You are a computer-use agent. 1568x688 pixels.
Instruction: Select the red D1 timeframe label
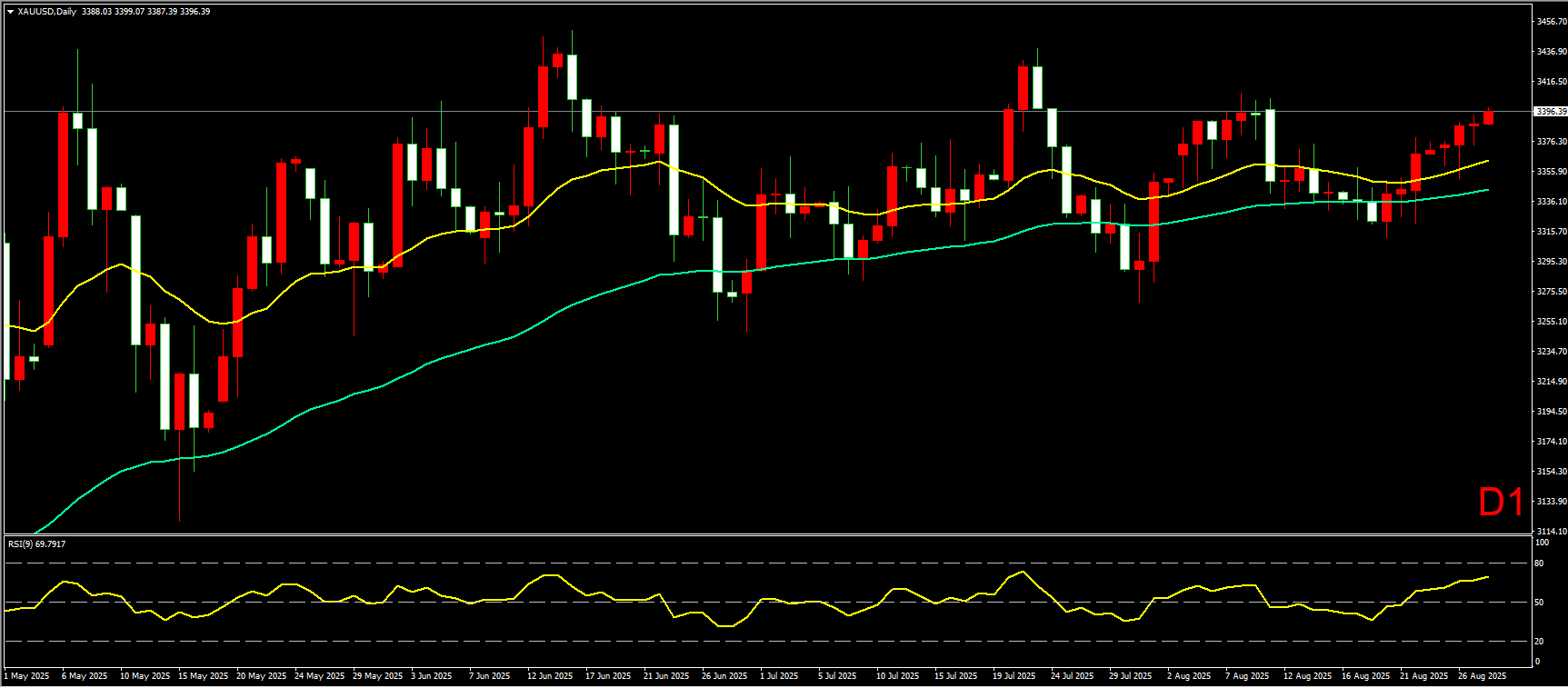tap(1500, 503)
